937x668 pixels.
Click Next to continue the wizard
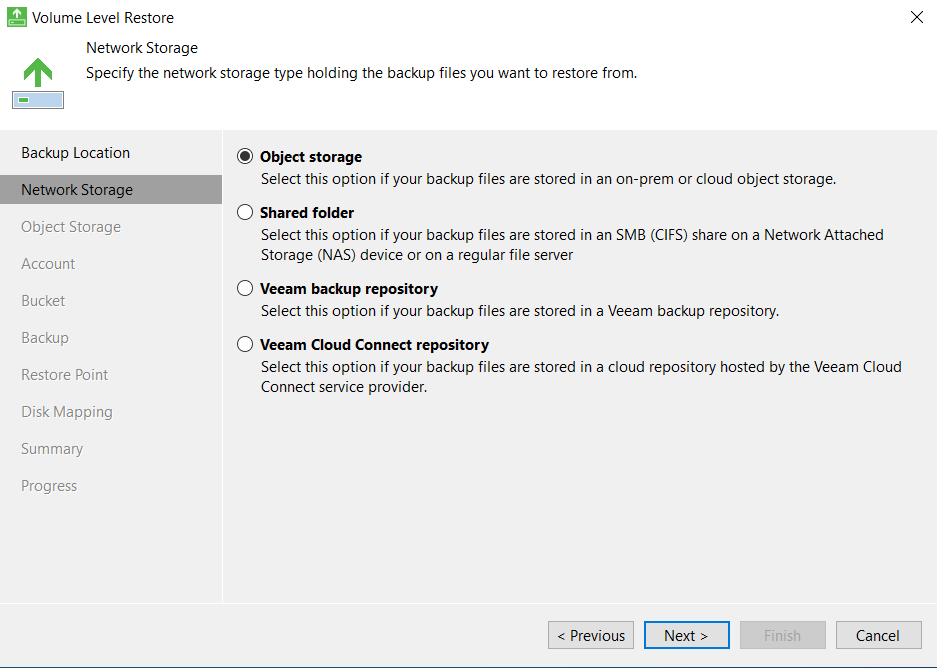coord(686,635)
